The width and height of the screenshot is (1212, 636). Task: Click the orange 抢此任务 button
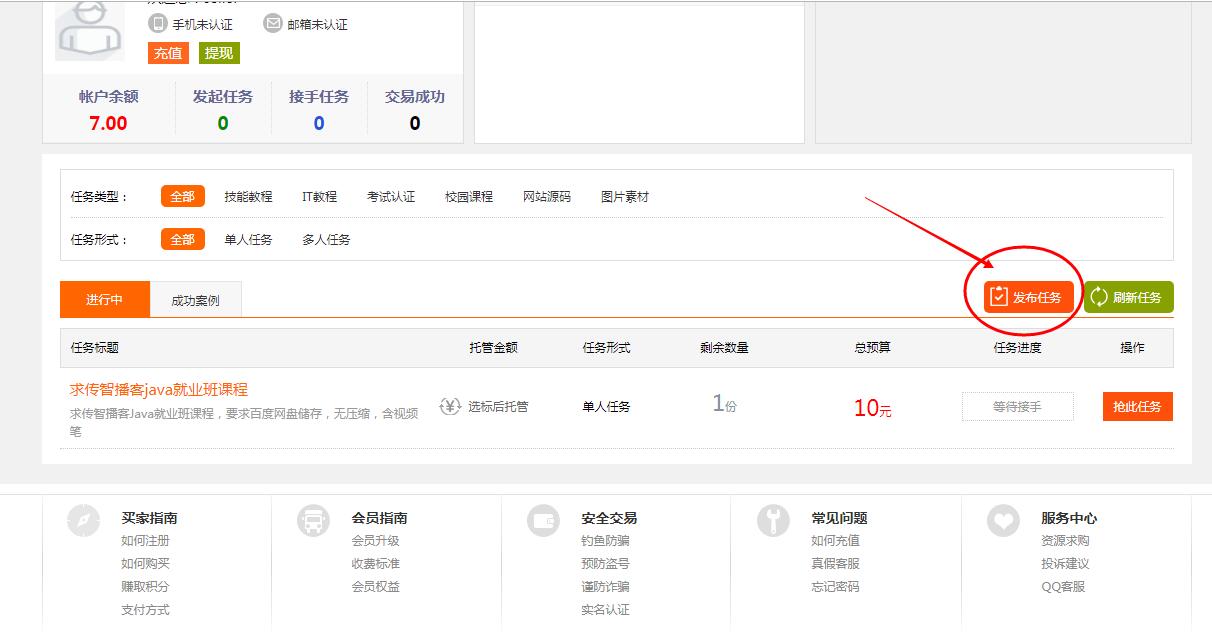coord(1137,407)
